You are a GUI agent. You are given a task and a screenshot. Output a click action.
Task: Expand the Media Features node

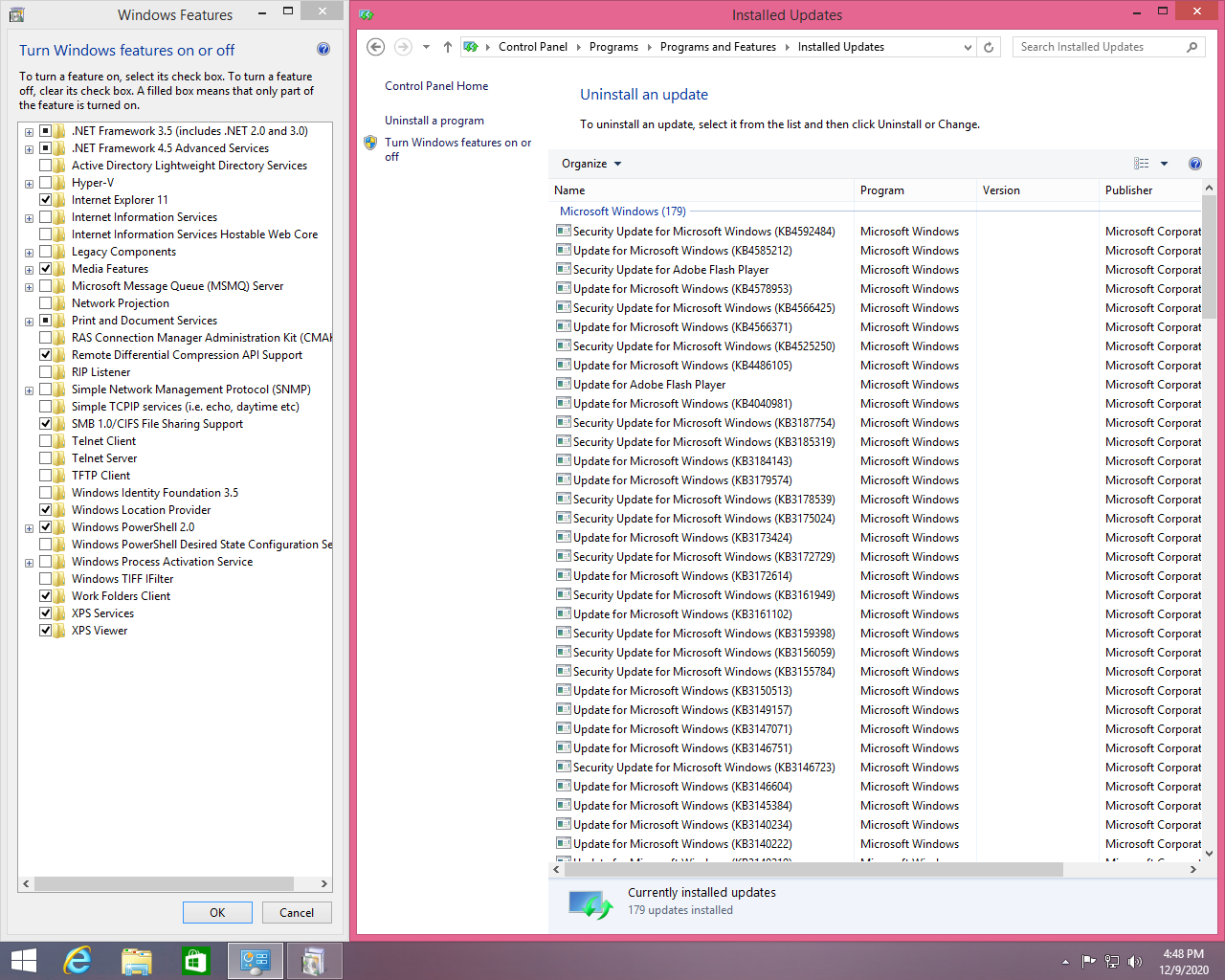point(29,270)
